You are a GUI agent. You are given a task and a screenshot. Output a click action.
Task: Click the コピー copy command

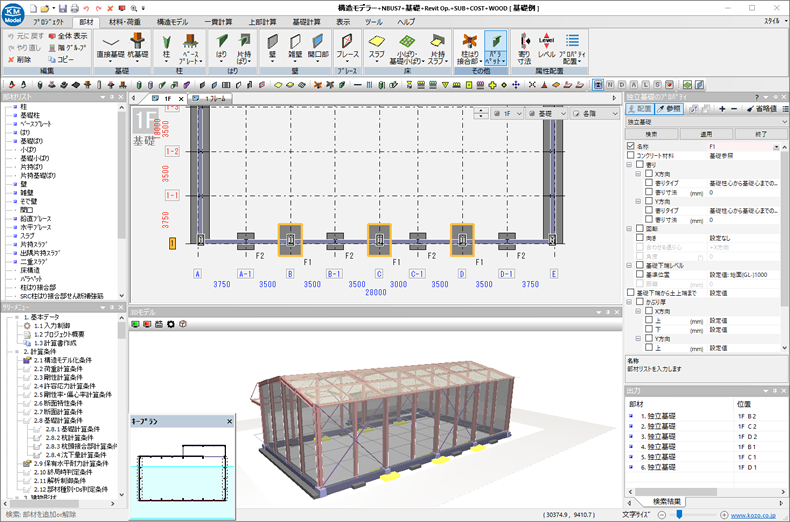(61, 59)
